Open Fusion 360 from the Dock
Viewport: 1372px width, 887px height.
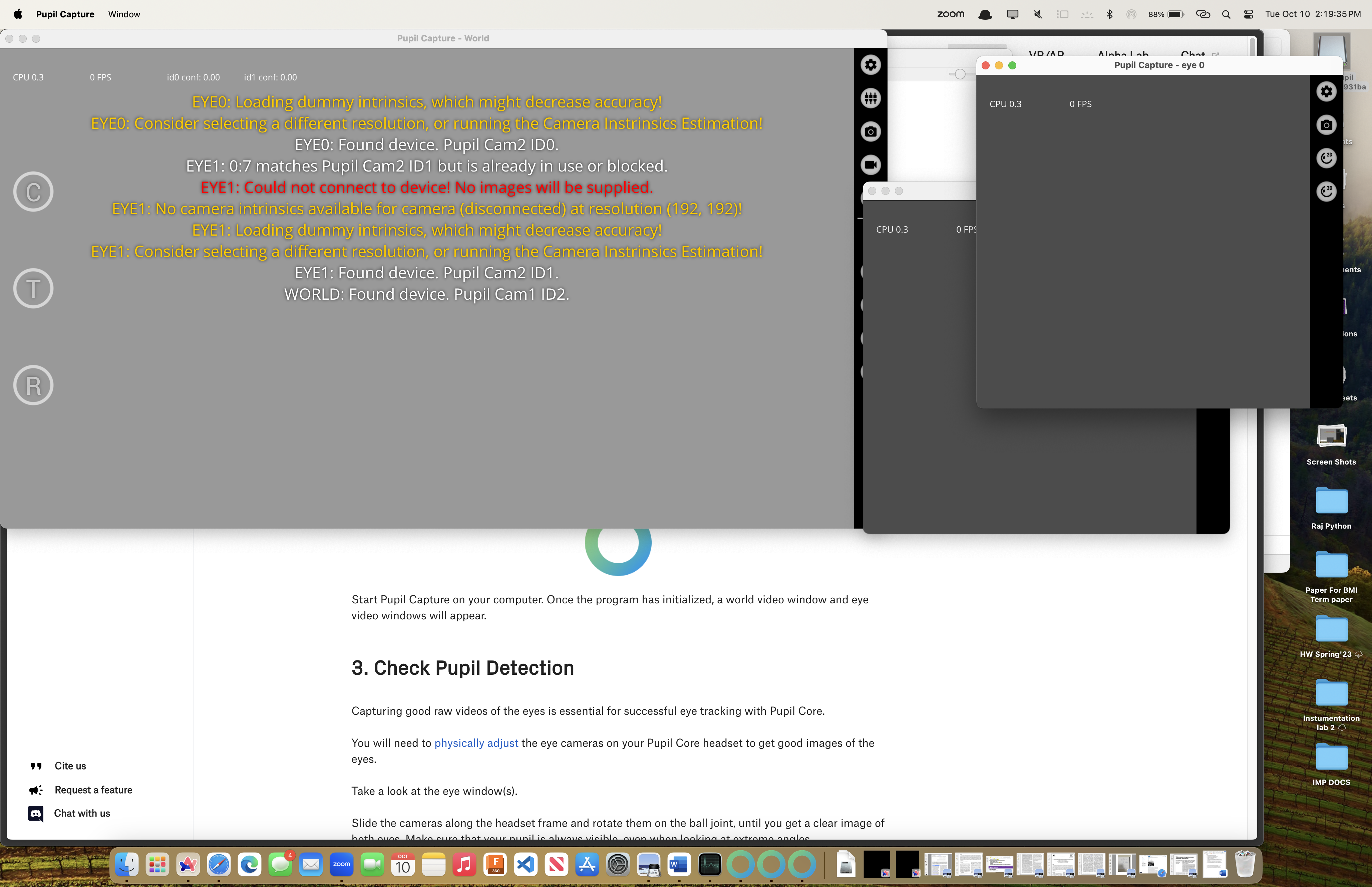click(495, 865)
